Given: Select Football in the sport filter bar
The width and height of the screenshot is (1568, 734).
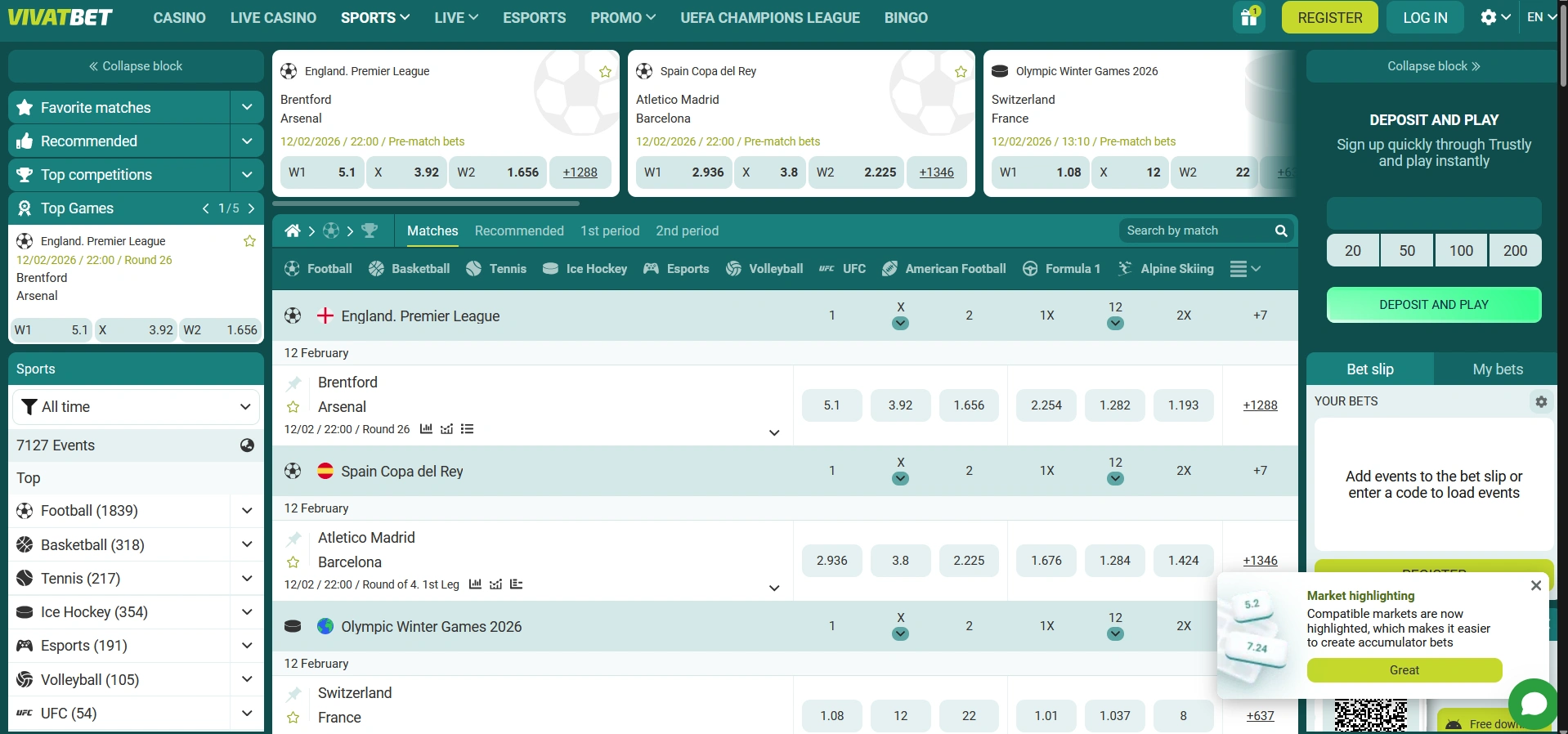Looking at the screenshot, I should 318,269.
